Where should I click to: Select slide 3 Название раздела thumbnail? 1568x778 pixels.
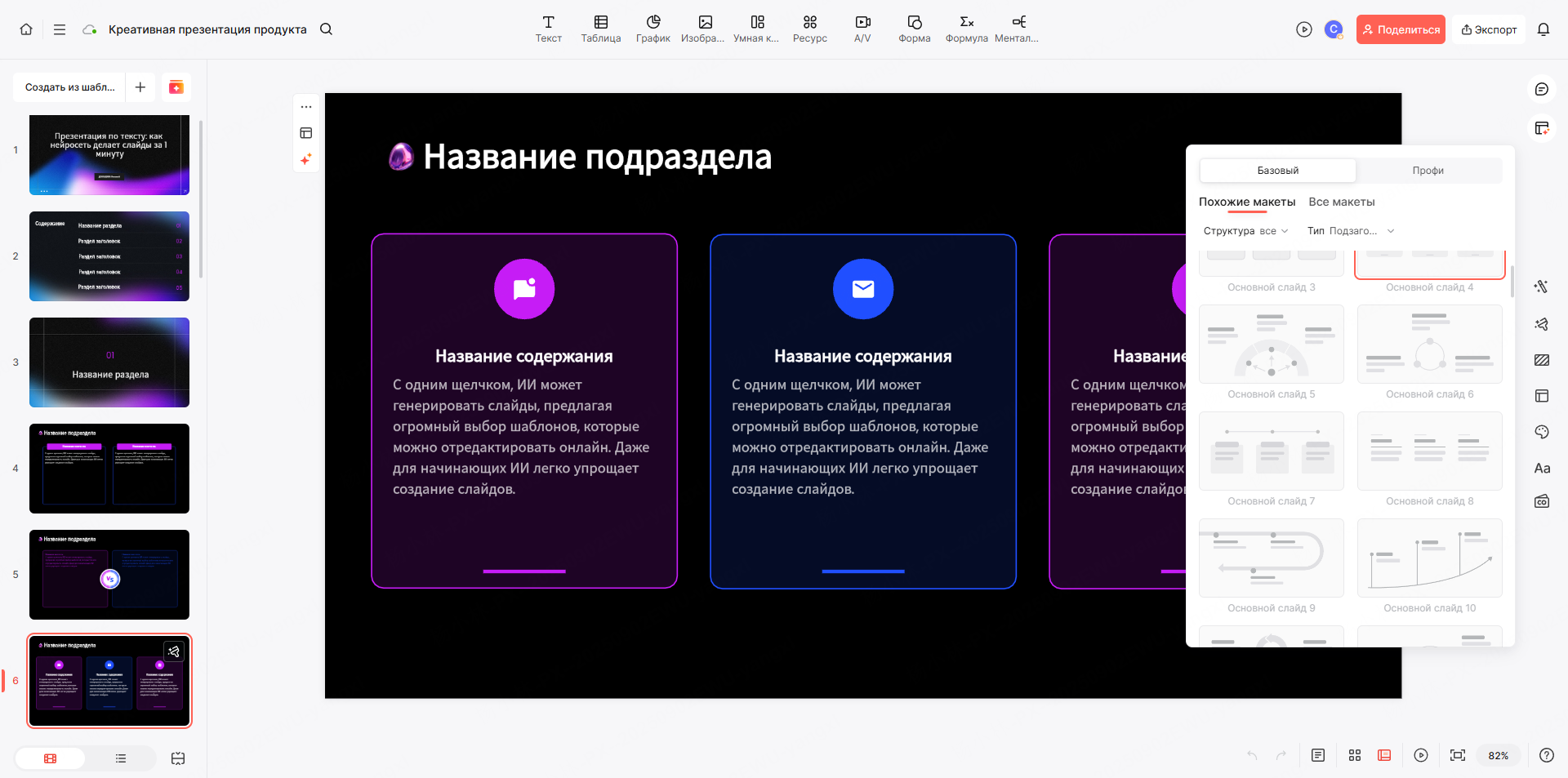coord(109,362)
